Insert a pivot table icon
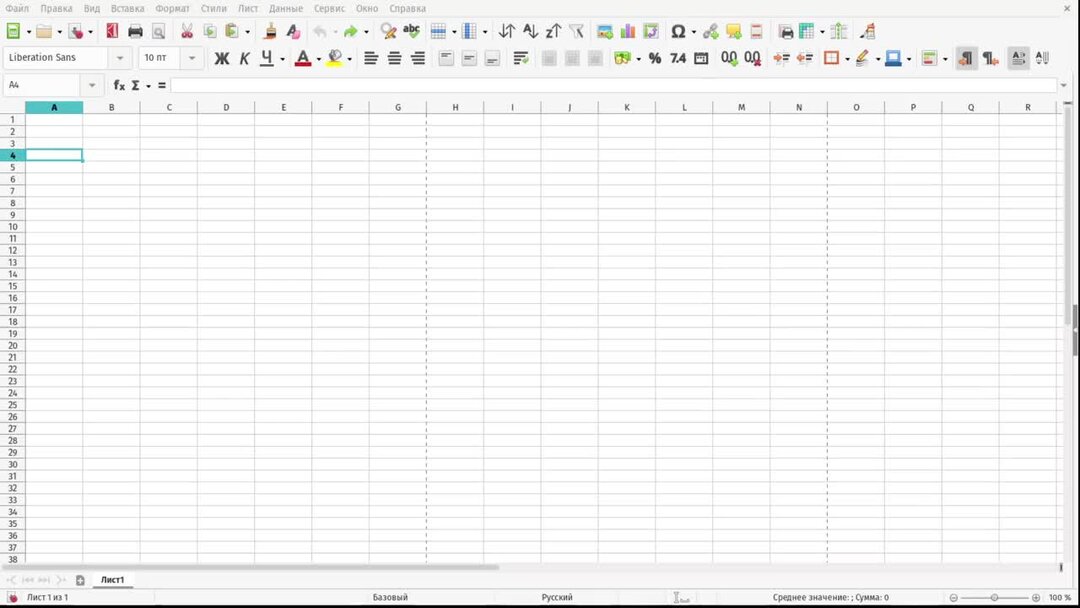Image resolution: width=1080 pixels, height=608 pixels. [651, 31]
